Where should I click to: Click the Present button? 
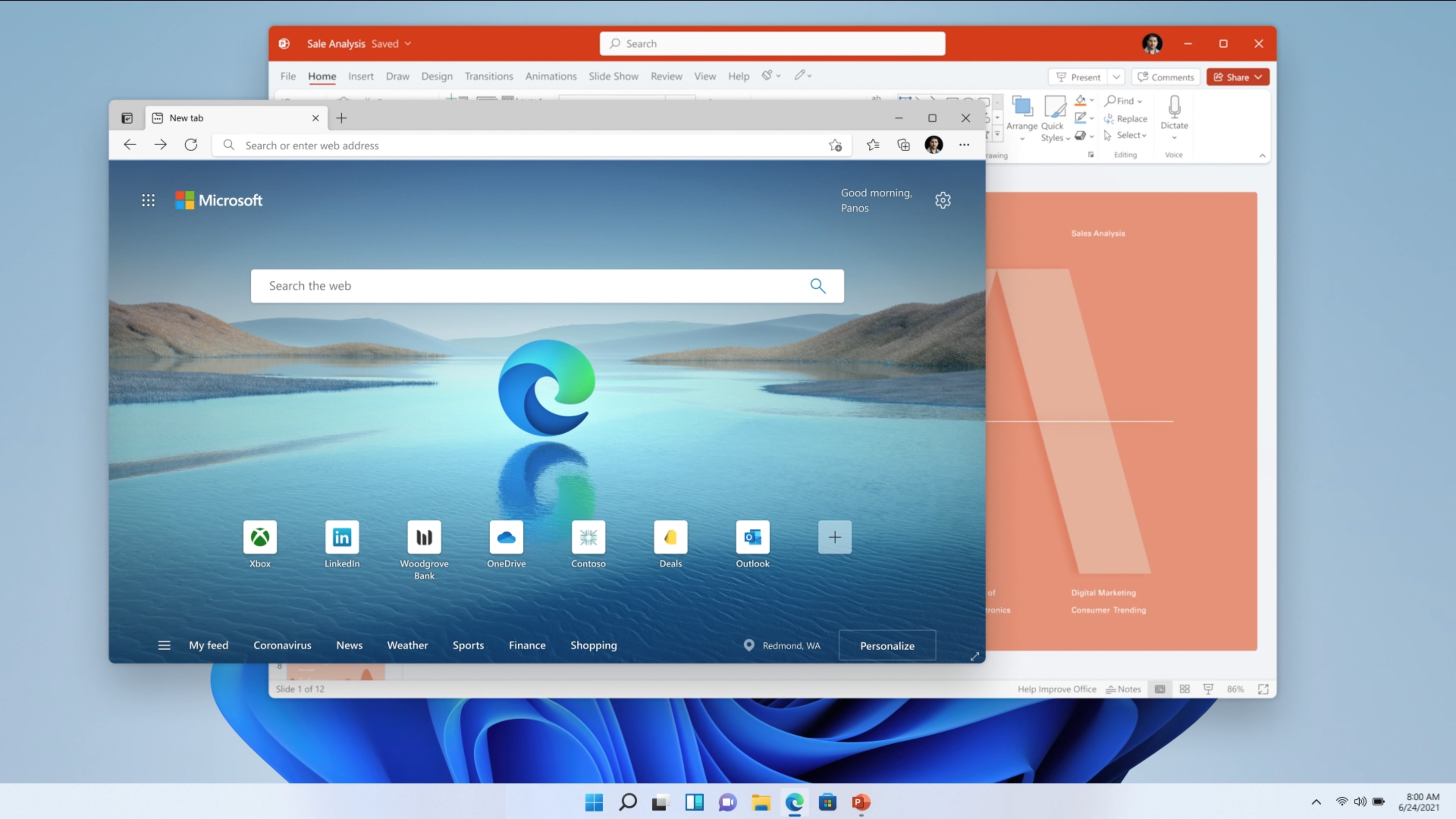[x=1078, y=77]
